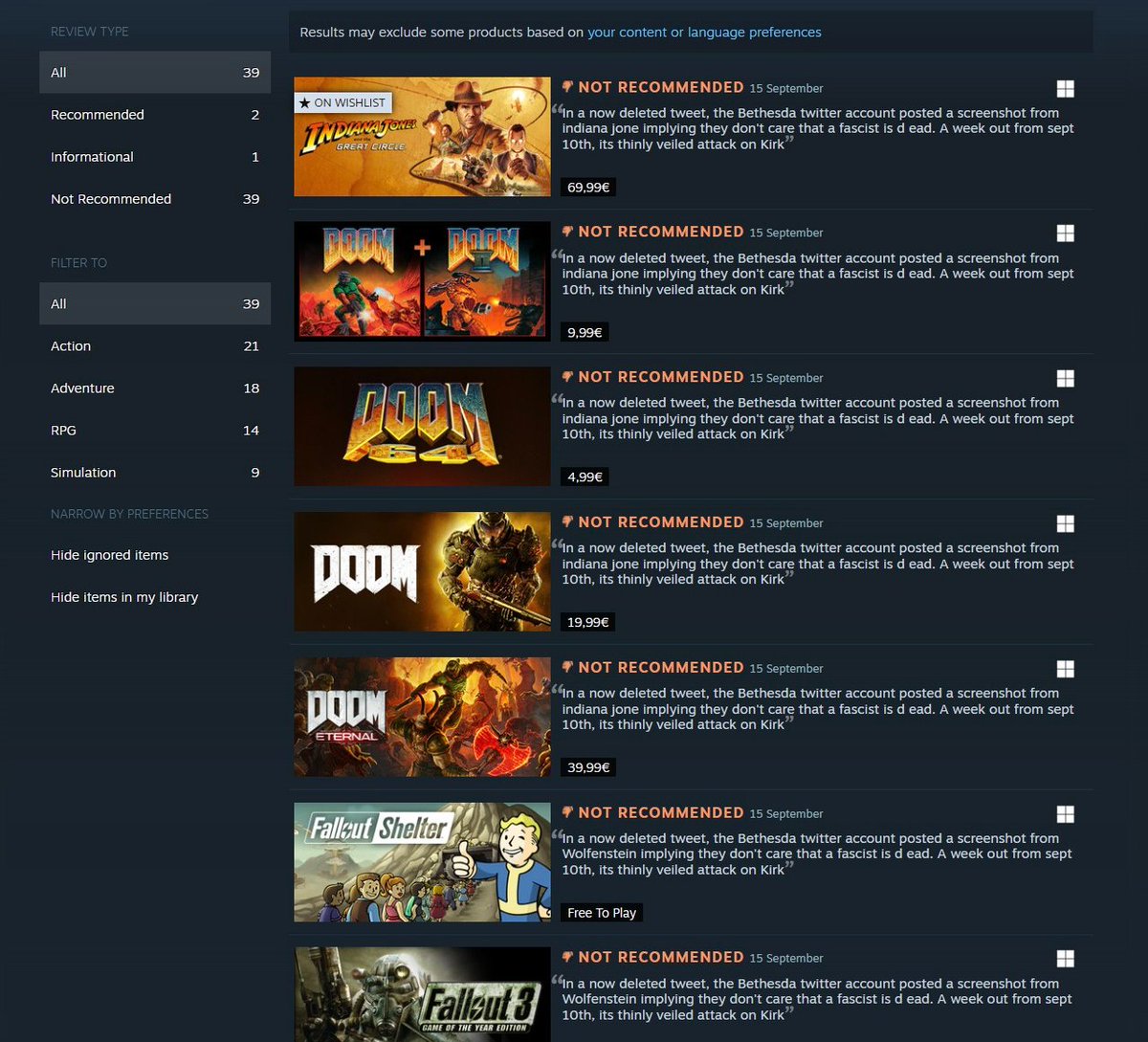Click the 19,99€ price tag
The height and width of the screenshot is (1042, 1148).
(x=588, y=623)
